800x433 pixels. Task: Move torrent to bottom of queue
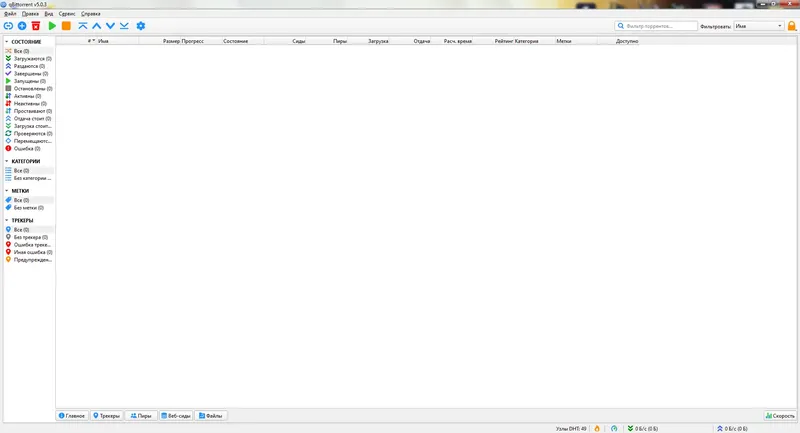[124, 26]
